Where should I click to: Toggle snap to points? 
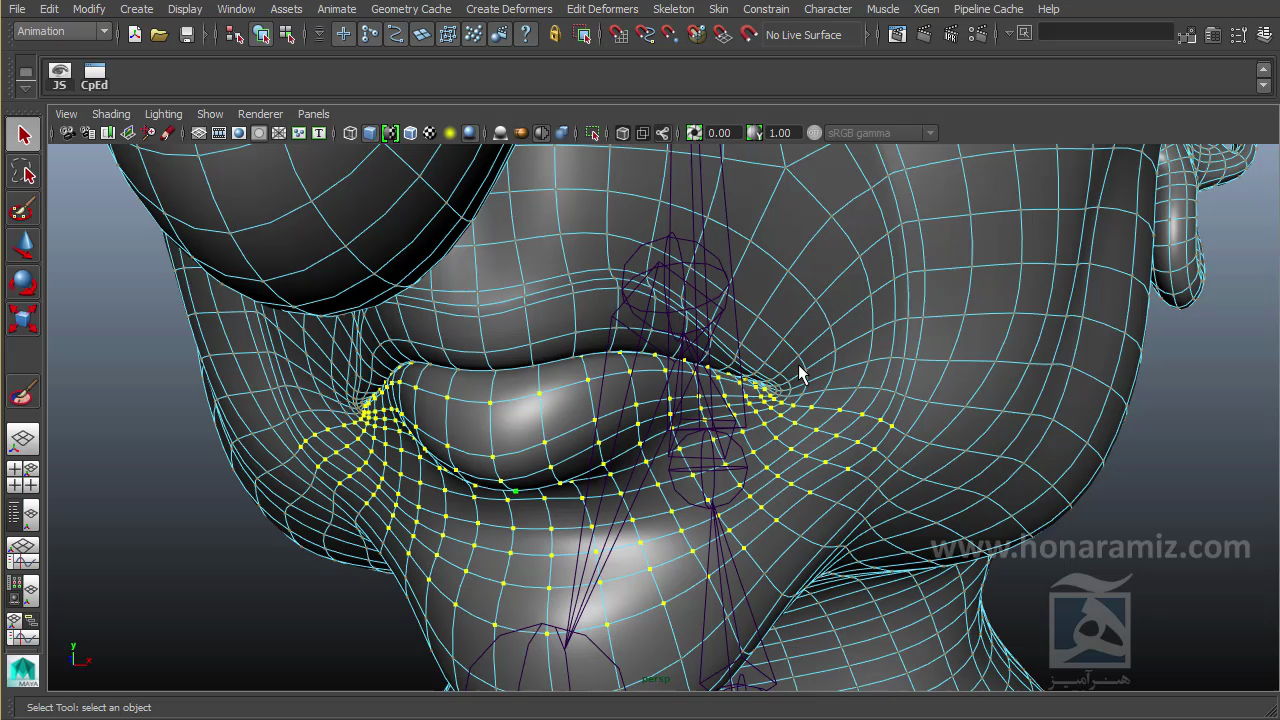coord(670,35)
